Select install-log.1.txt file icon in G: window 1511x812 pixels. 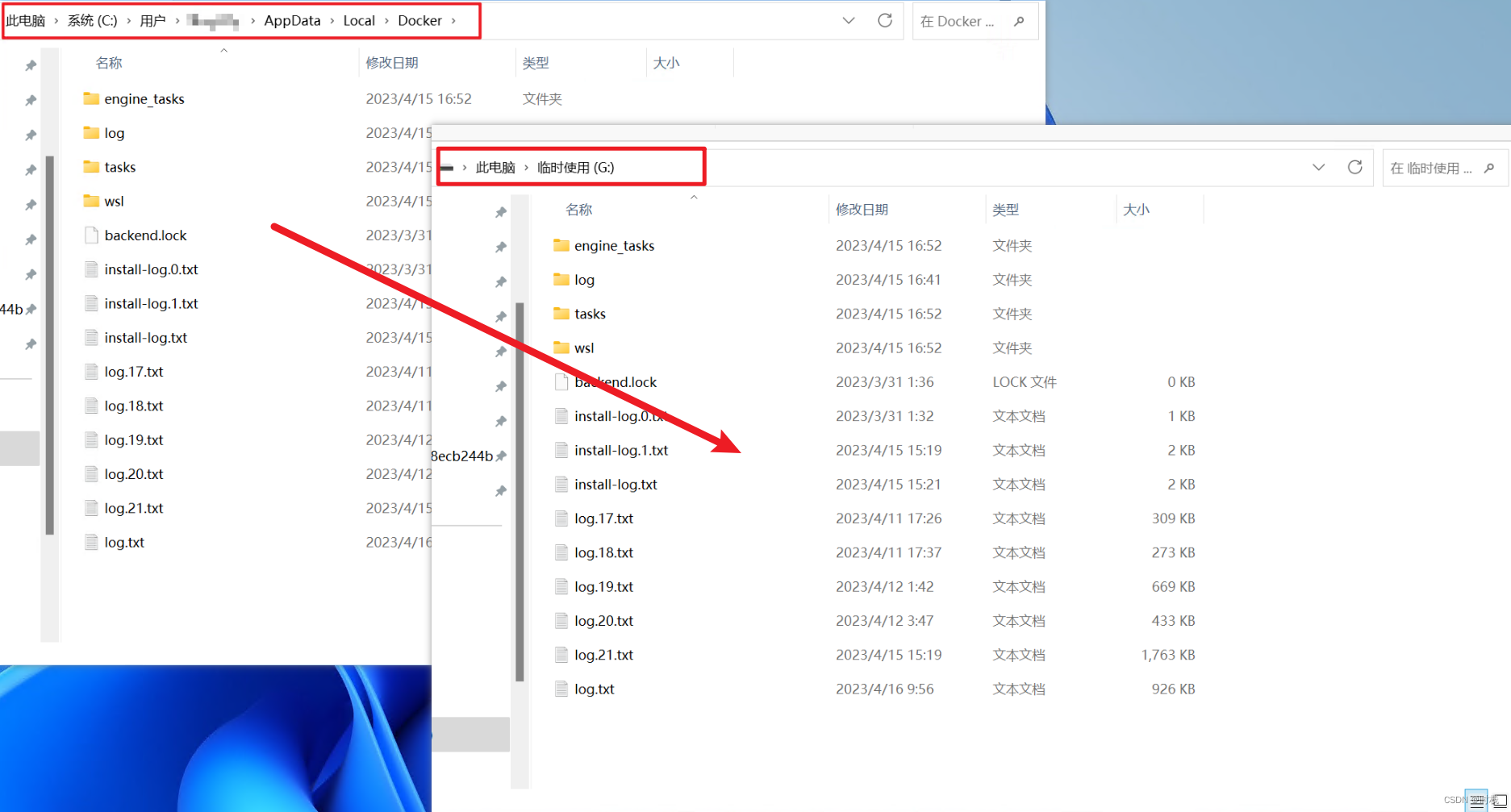click(561, 450)
